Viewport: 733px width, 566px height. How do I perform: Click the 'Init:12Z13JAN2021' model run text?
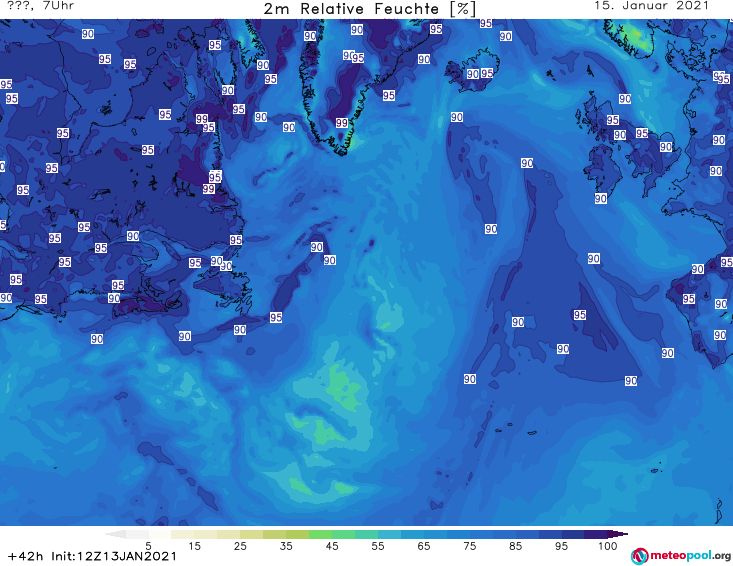[x=114, y=556]
